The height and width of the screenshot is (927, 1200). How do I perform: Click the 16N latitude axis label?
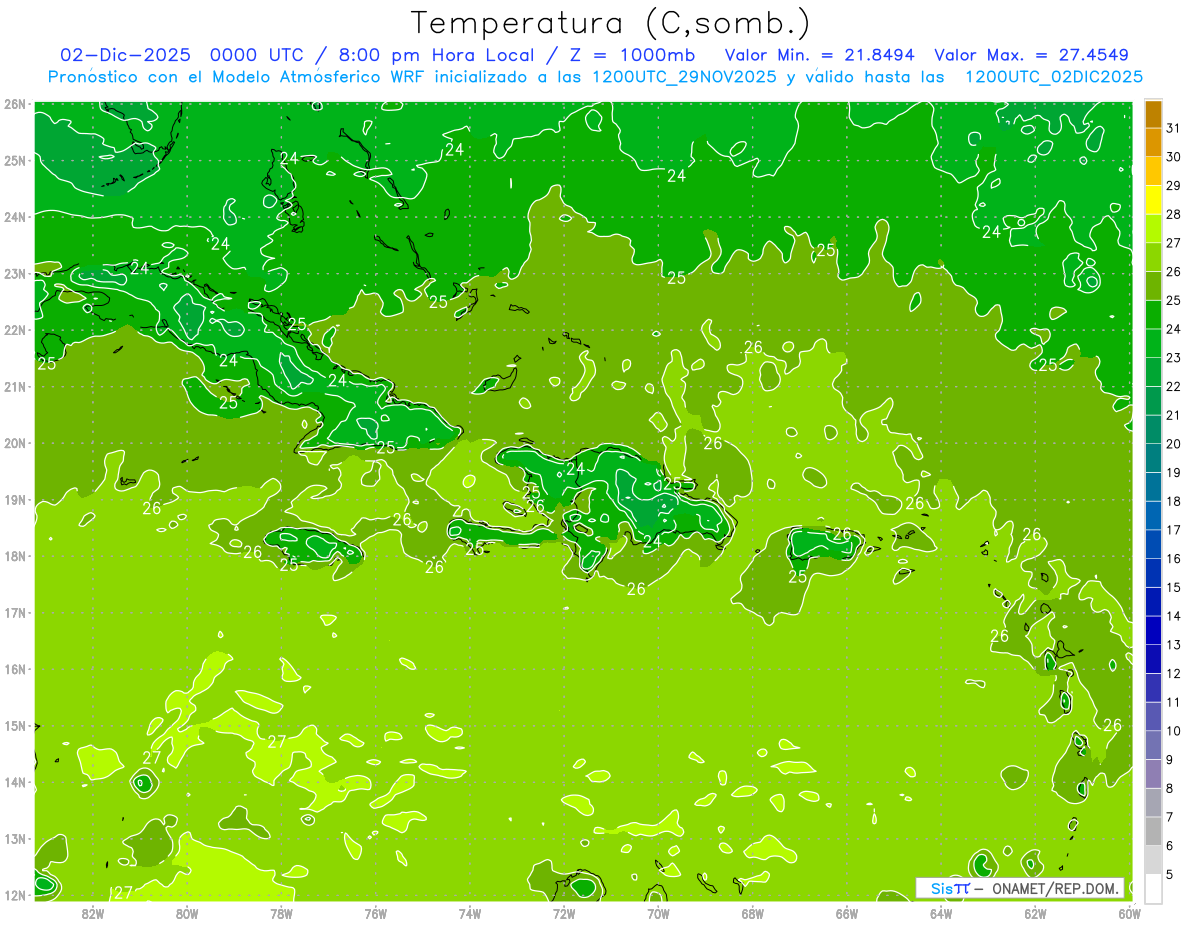point(15,669)
